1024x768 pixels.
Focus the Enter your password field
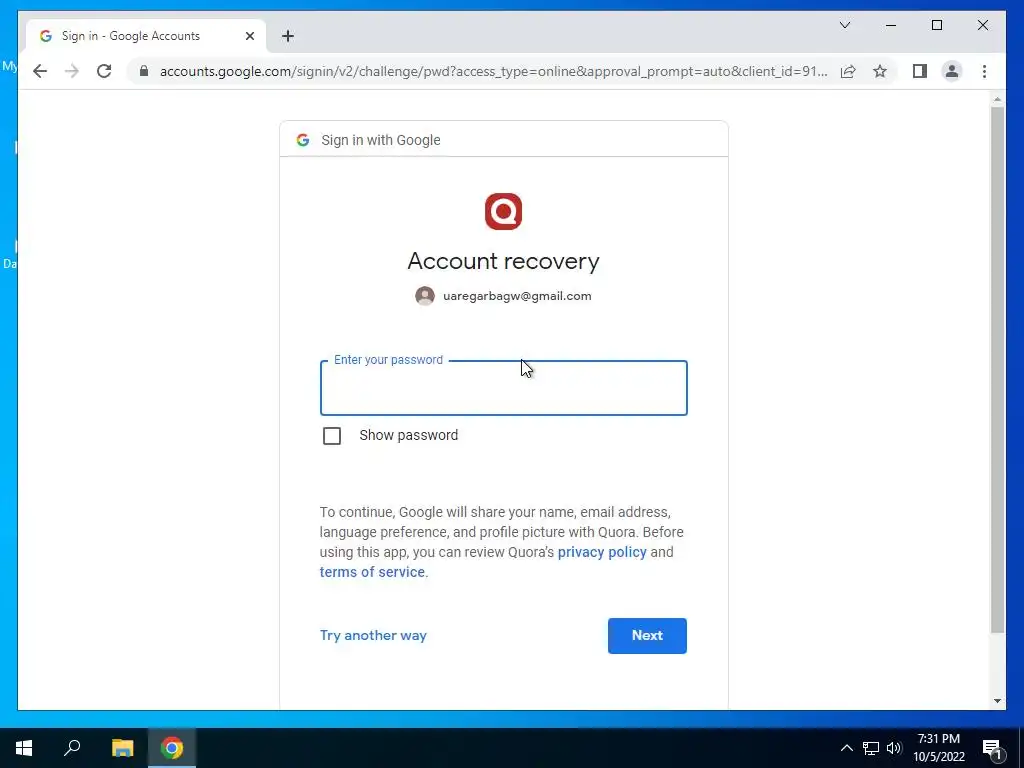(504, 388)
